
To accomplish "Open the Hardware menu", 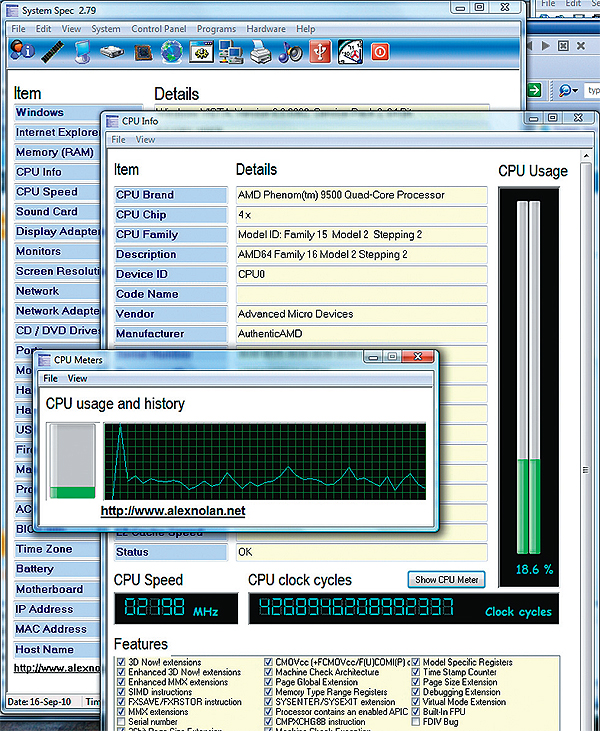I will coord(266,29).
